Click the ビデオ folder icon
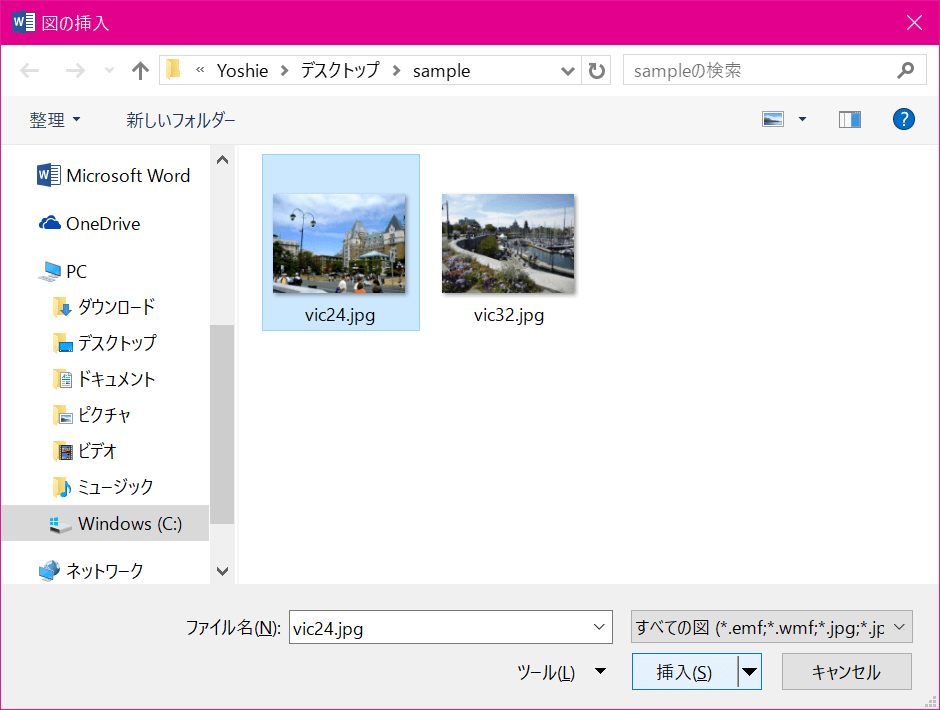 [62, 451]
